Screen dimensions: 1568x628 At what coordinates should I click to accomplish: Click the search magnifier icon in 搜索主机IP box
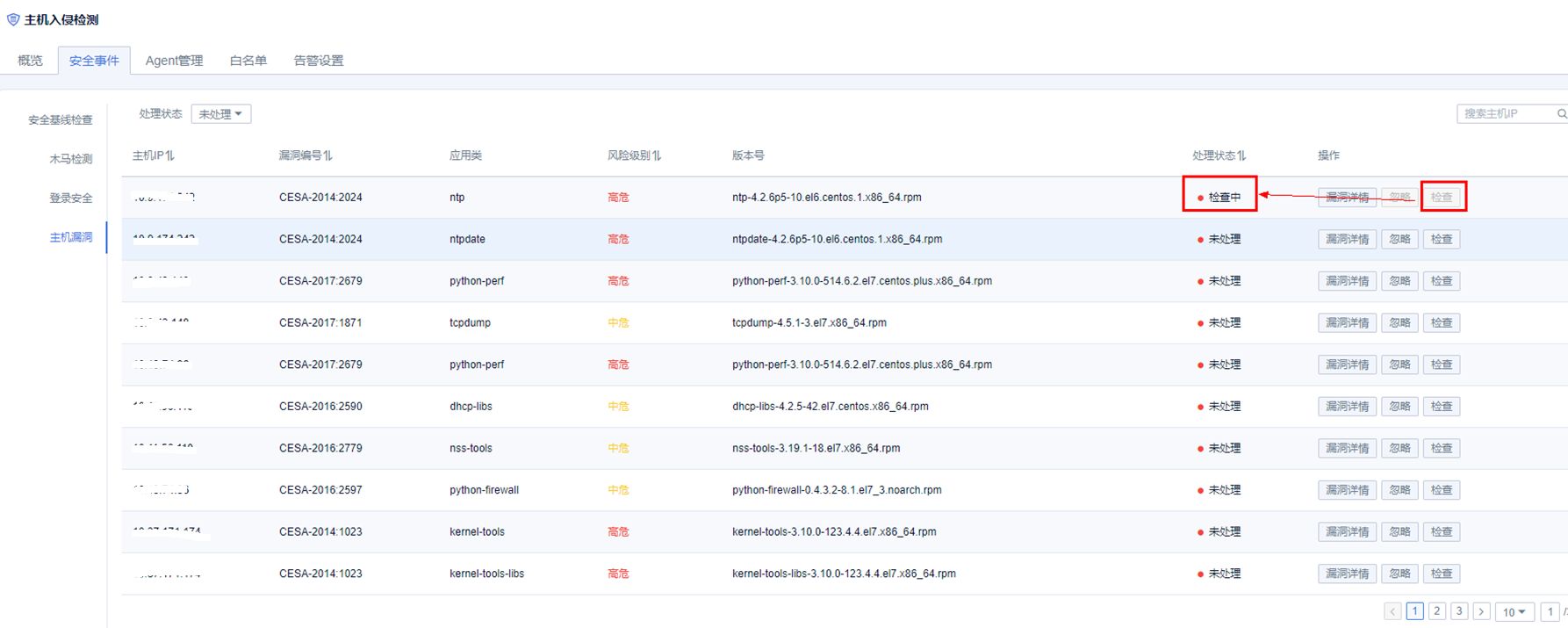1561,114
